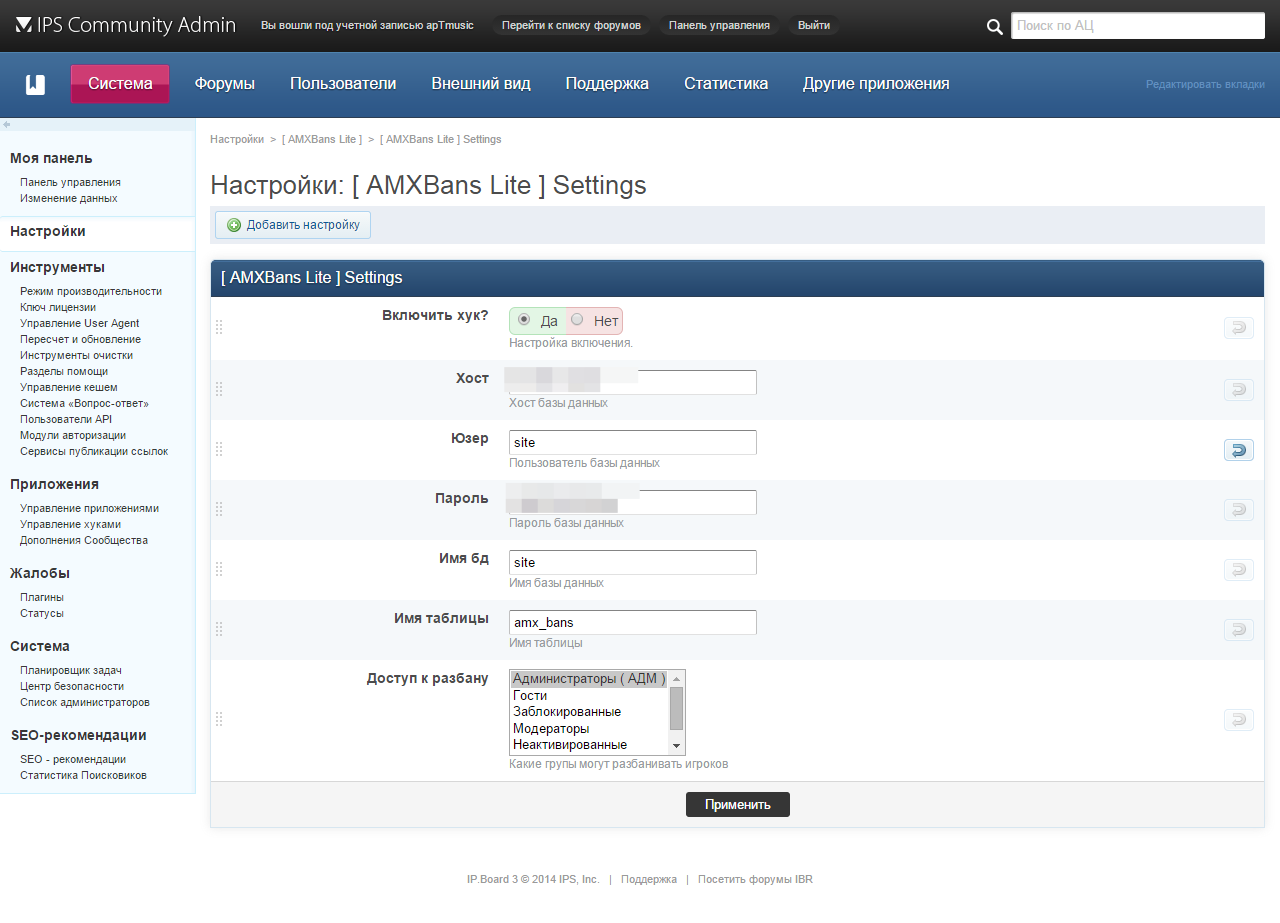Image resolution: width=1280 pixels, height=923 pixels.
Task: Click the drag handle of the 'Имя бд' row
Action: coord(219,569)
